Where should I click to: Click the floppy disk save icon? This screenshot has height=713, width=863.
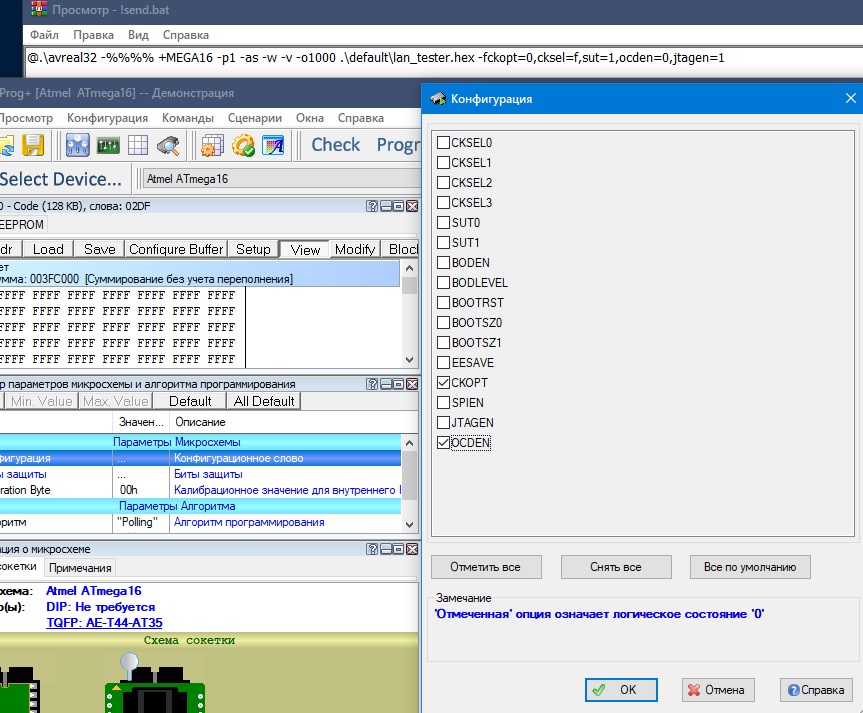[x=34, y=145]
